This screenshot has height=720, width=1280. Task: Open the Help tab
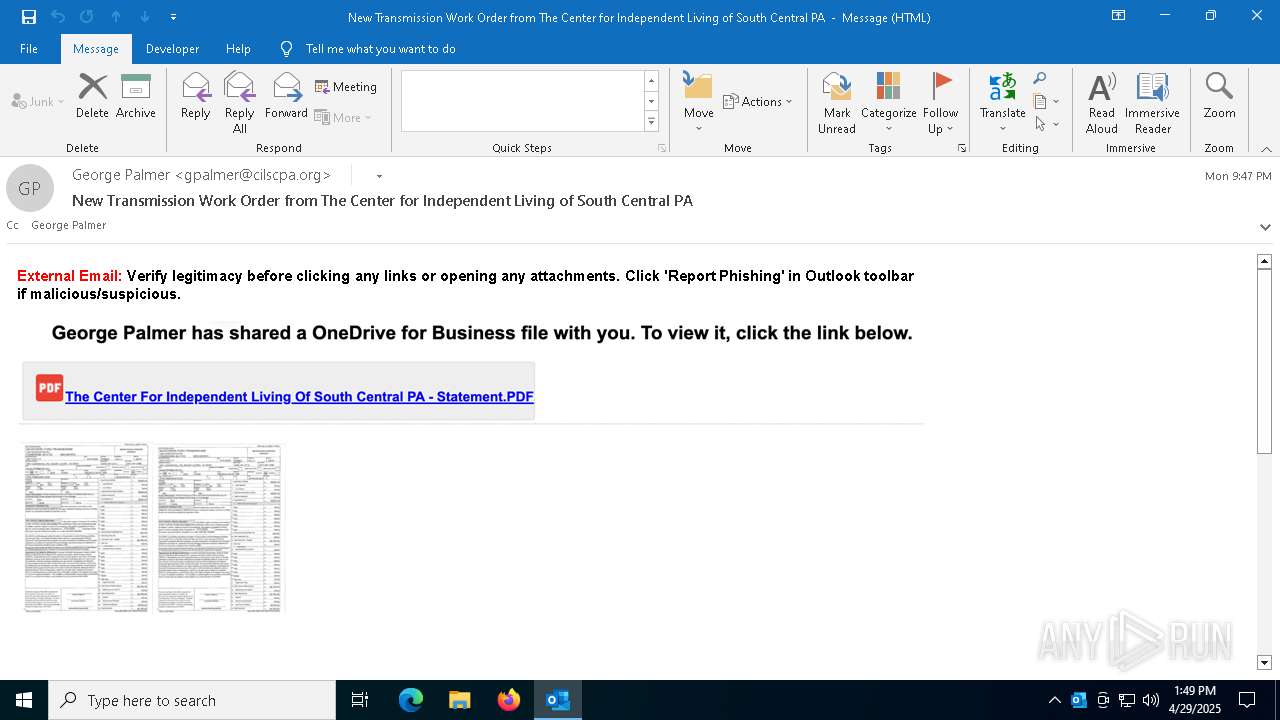pos(238,49)
